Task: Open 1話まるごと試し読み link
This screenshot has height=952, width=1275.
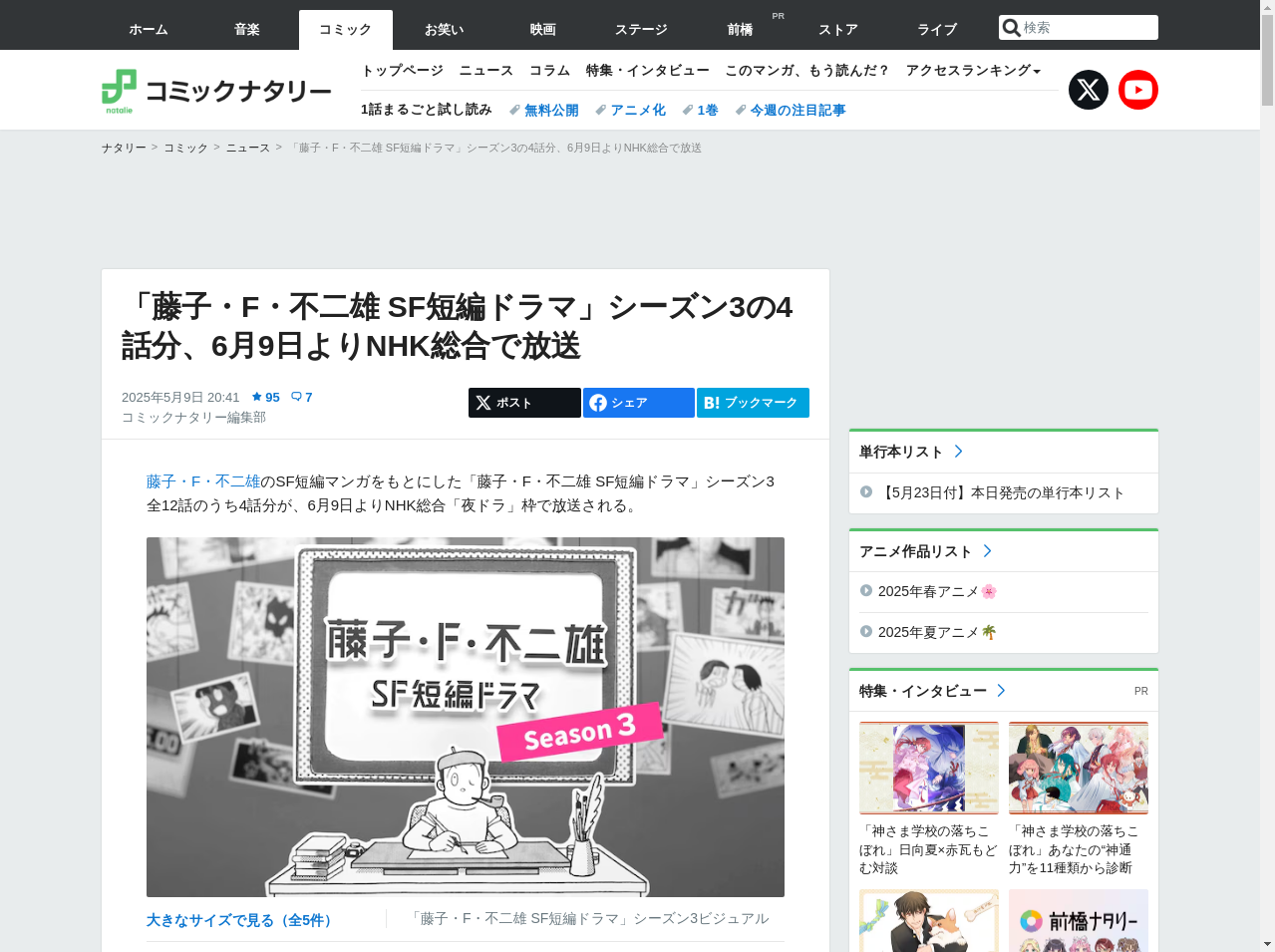Action: coord(427,110)
